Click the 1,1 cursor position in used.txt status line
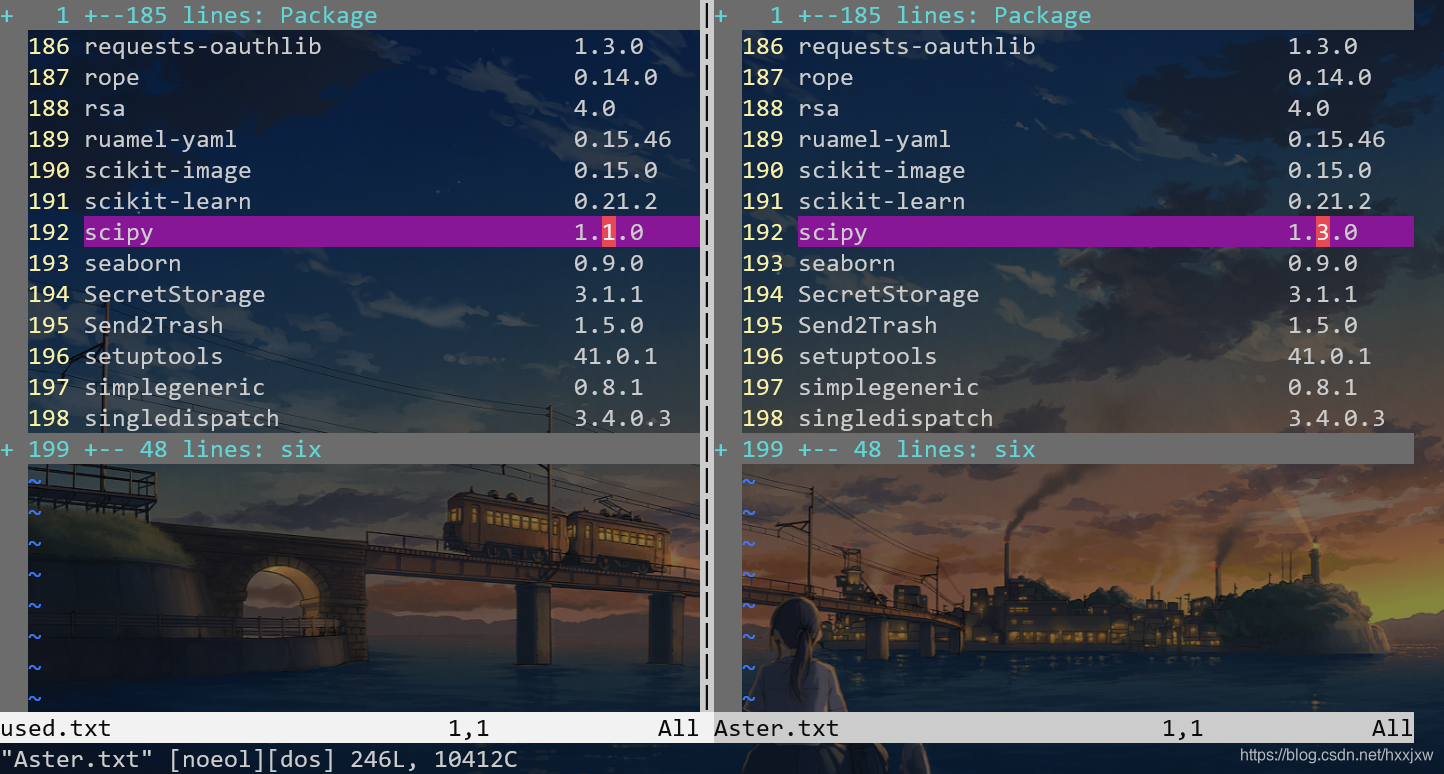This screenshot has height=774, width=1444. pyautogui.click(x=469, y=728)
